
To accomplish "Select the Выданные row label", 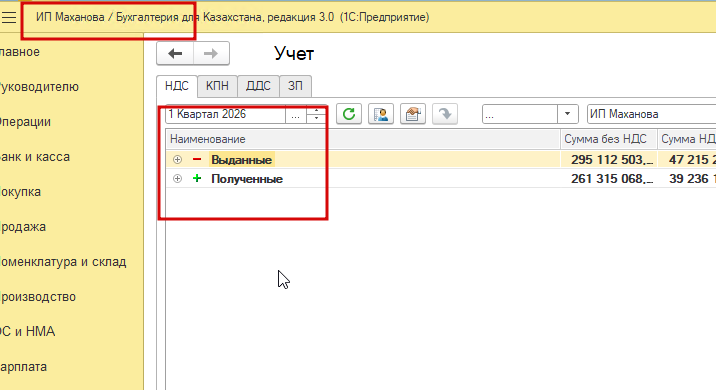I will [x=242, y=160].
